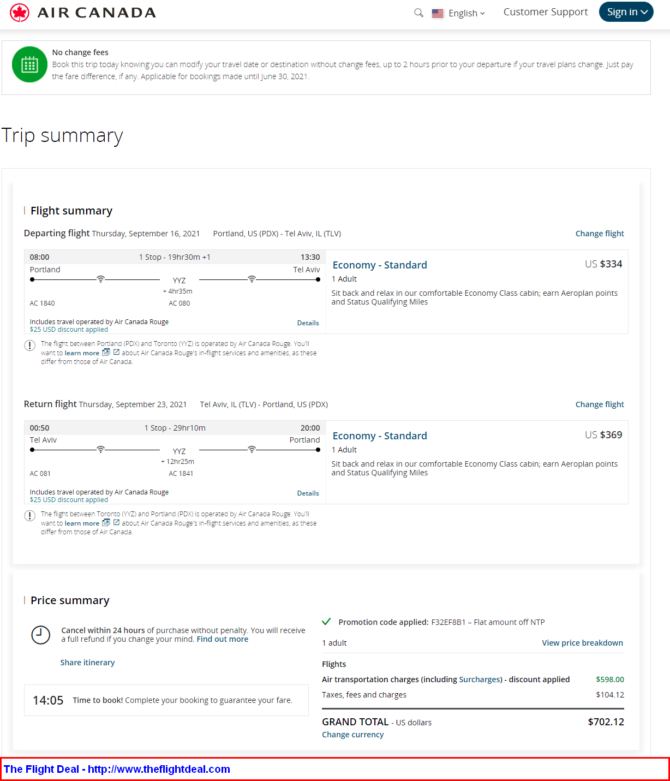Click return Economy - Standard fare title
This screenshot has width=670, height=781.
380,436
